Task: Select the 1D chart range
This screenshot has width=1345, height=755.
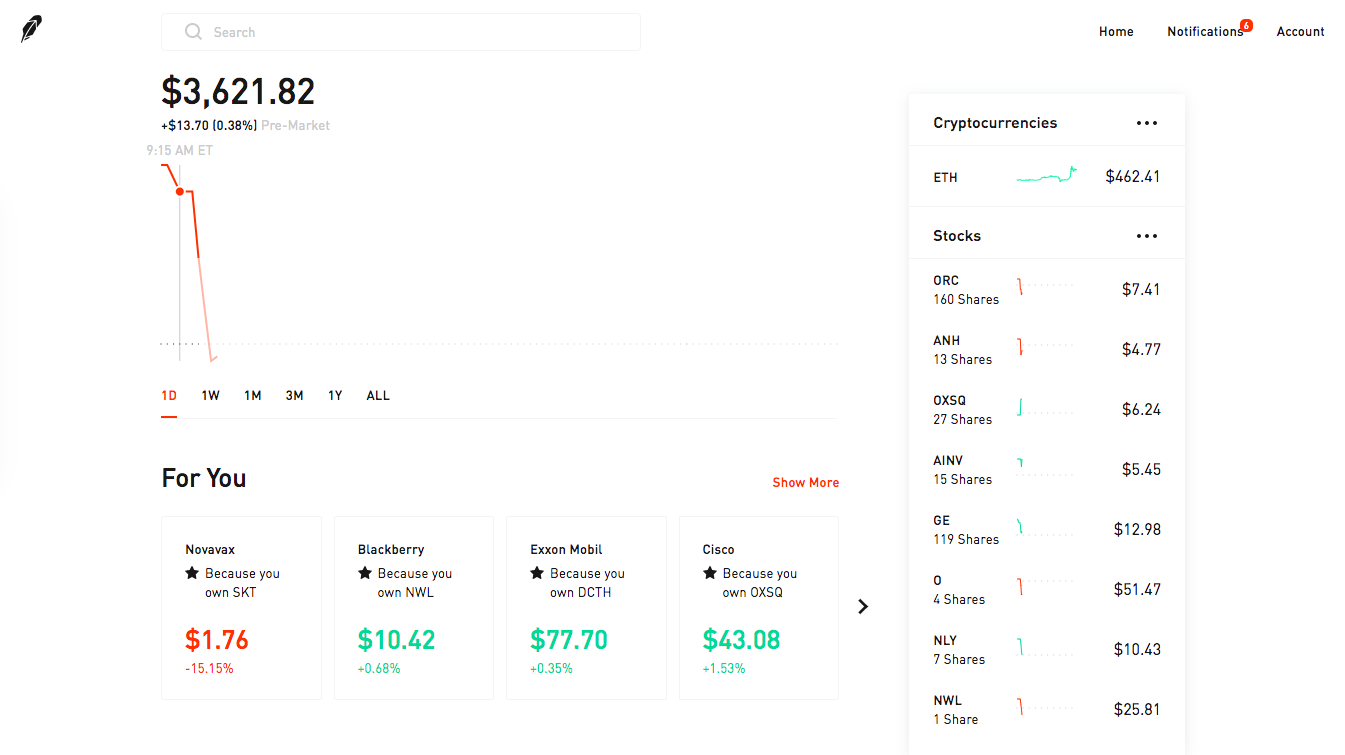Action: point(169,396)
